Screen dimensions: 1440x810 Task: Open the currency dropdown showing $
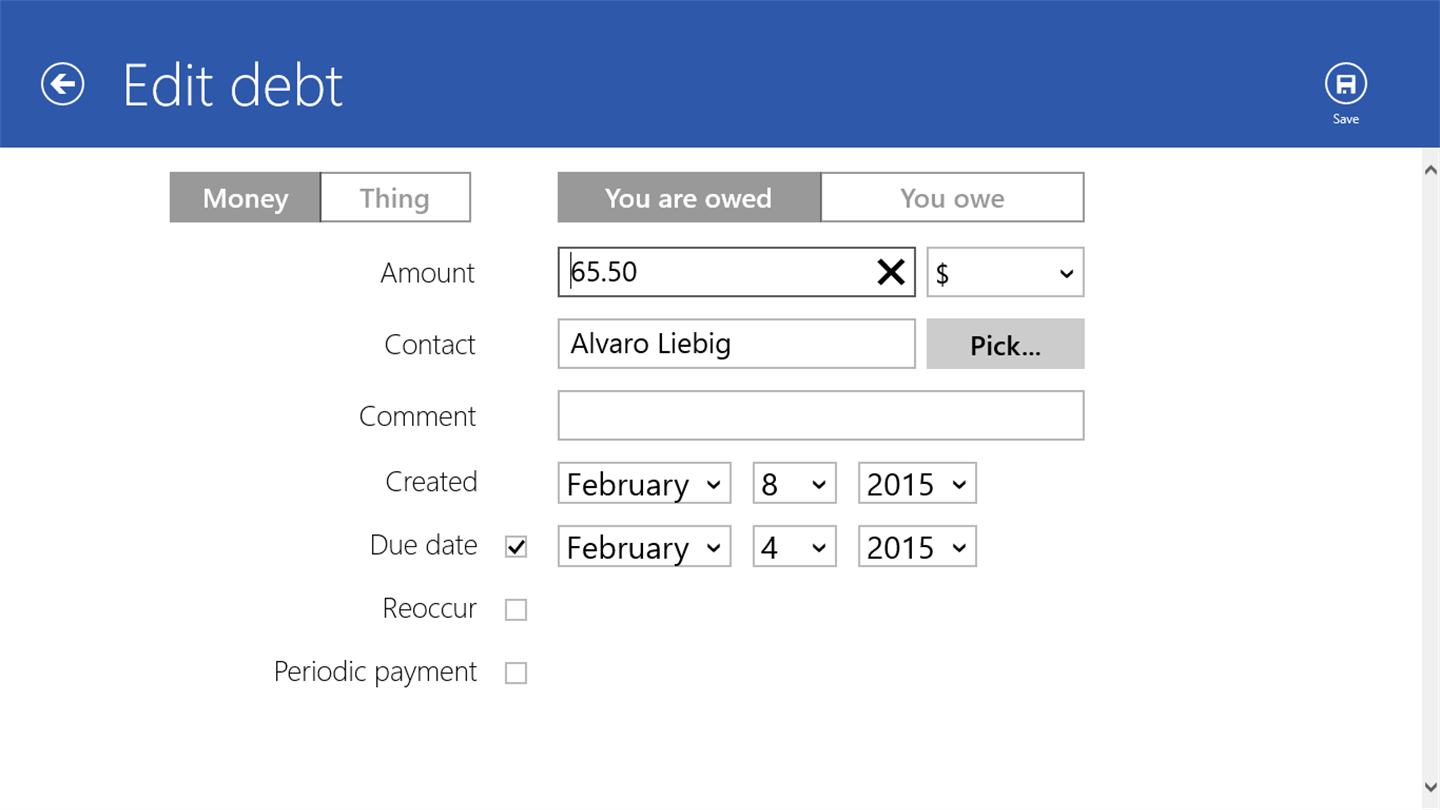point(1005,272)
